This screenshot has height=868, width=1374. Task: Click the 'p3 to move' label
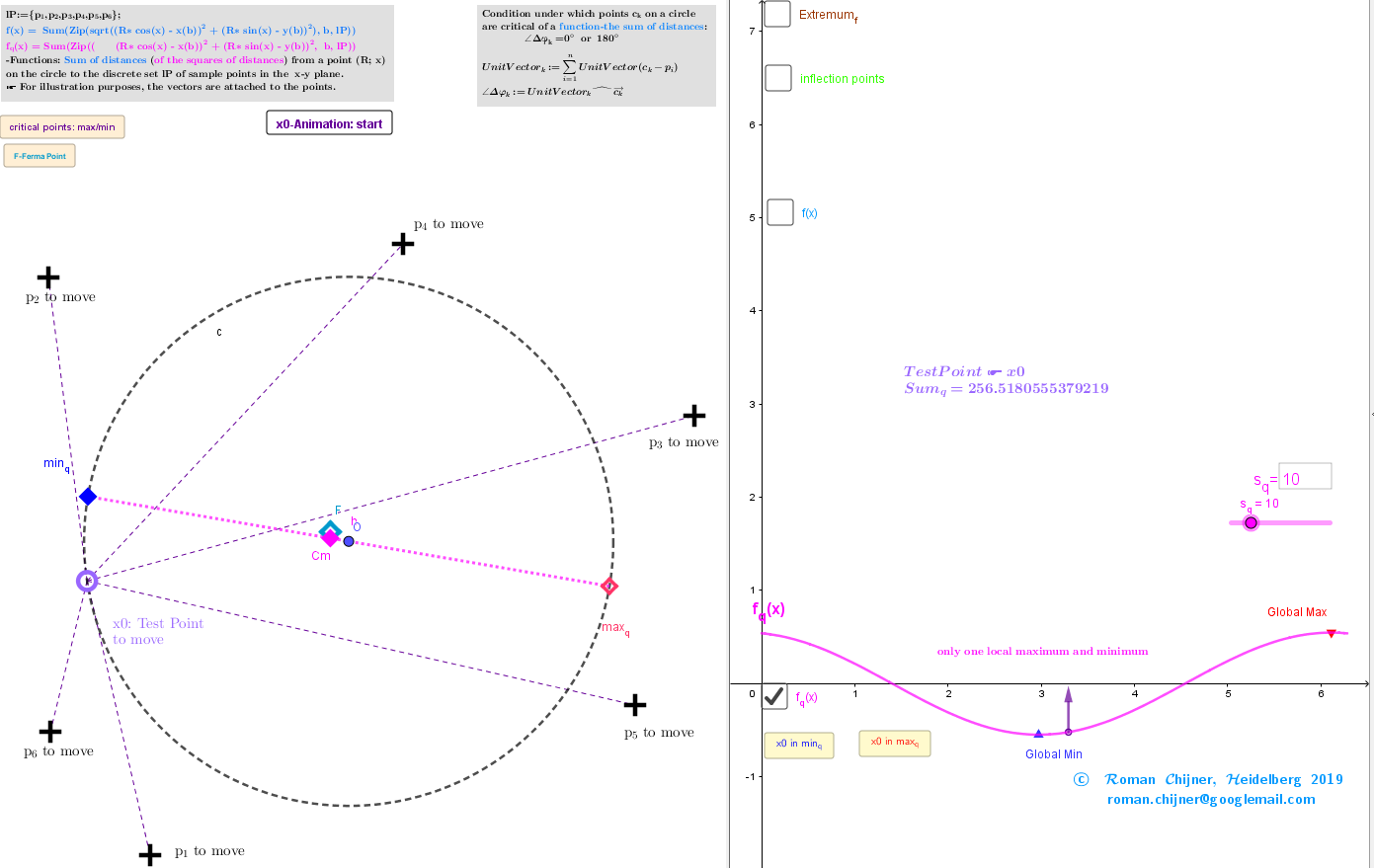[x=684, y=442]
